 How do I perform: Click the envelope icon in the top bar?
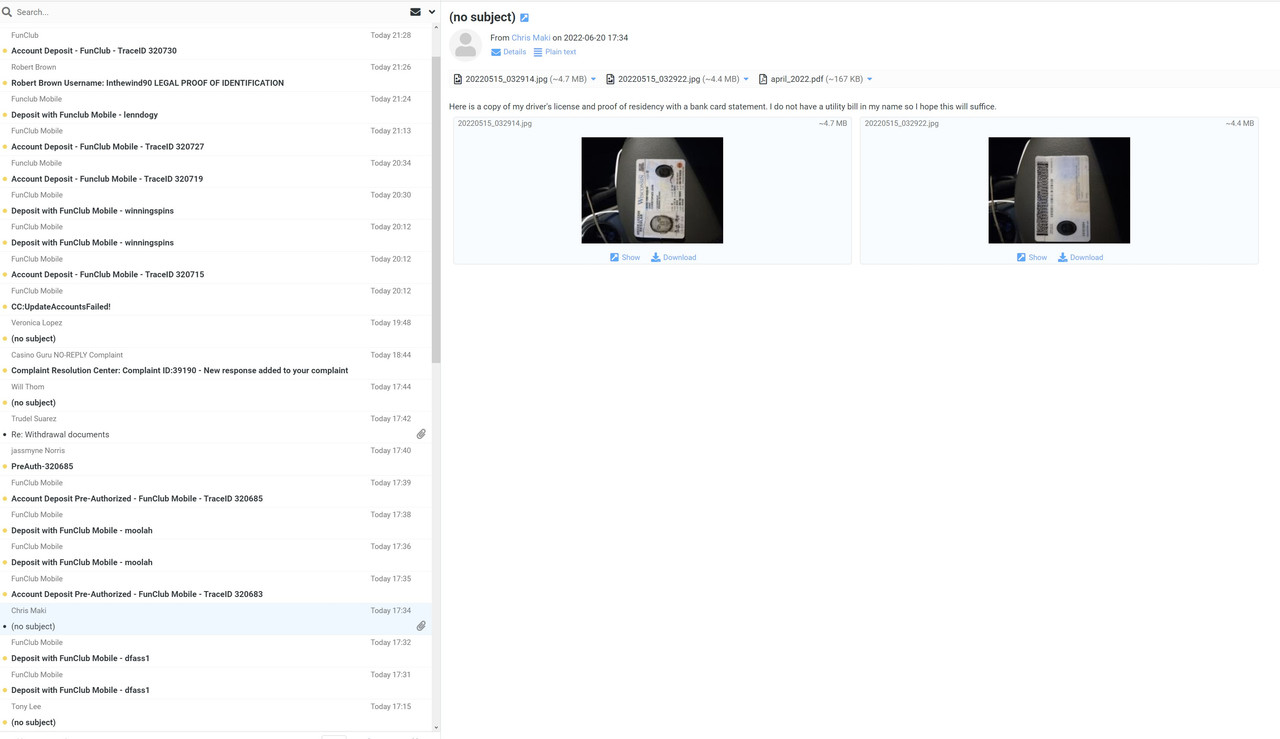coord(415,11)
